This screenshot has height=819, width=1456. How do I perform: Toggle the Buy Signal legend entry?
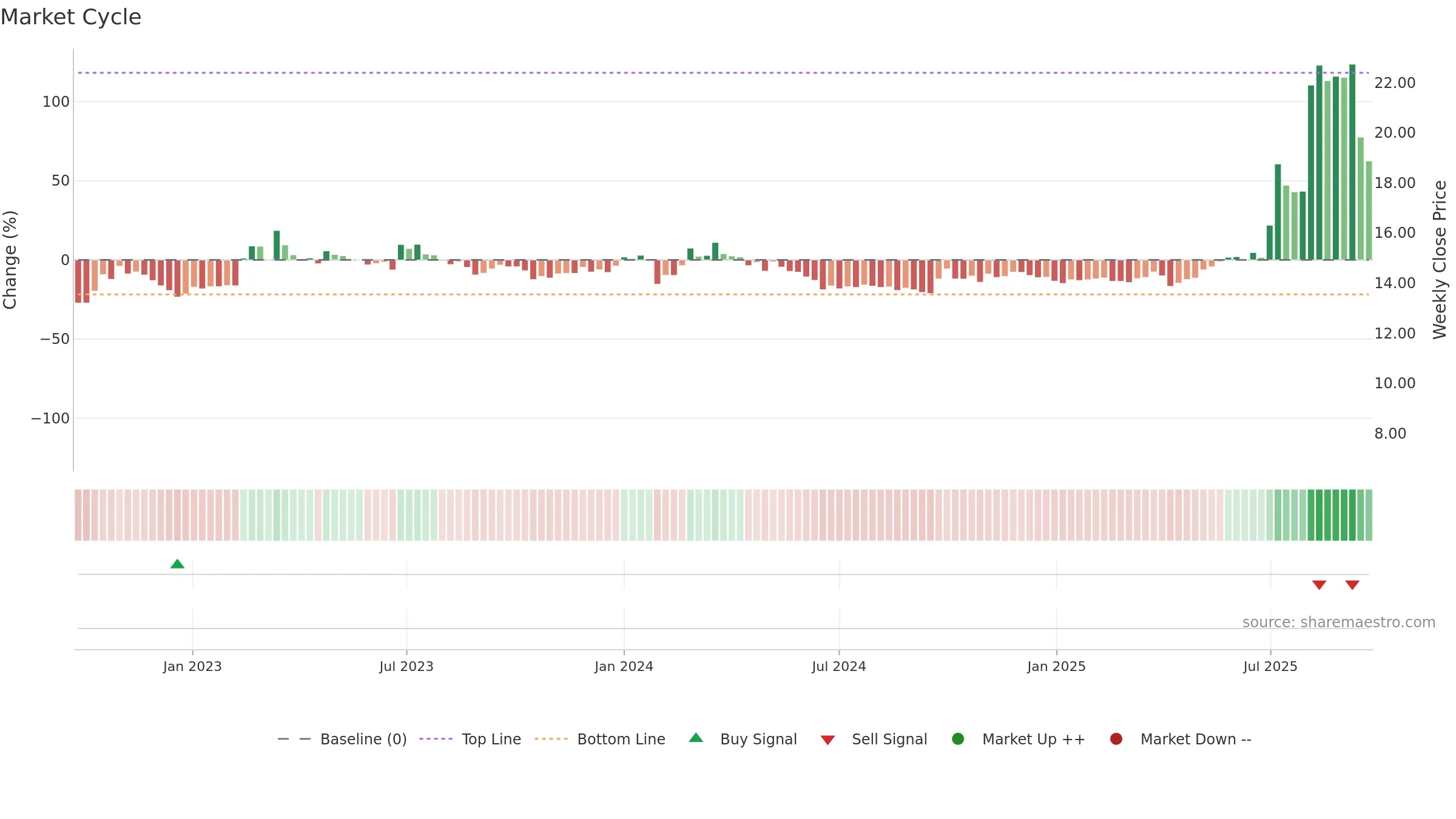point(743,739)
